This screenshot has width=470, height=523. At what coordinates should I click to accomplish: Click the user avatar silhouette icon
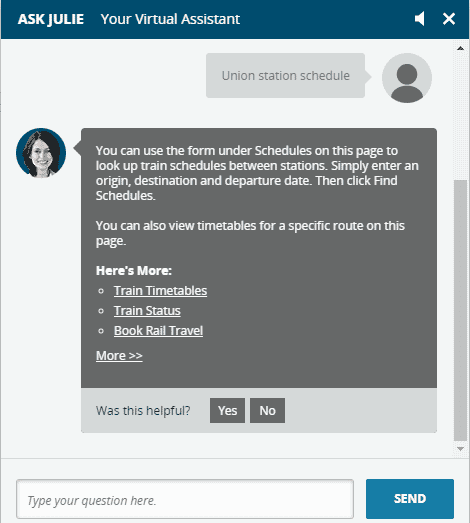pos(407,78)
